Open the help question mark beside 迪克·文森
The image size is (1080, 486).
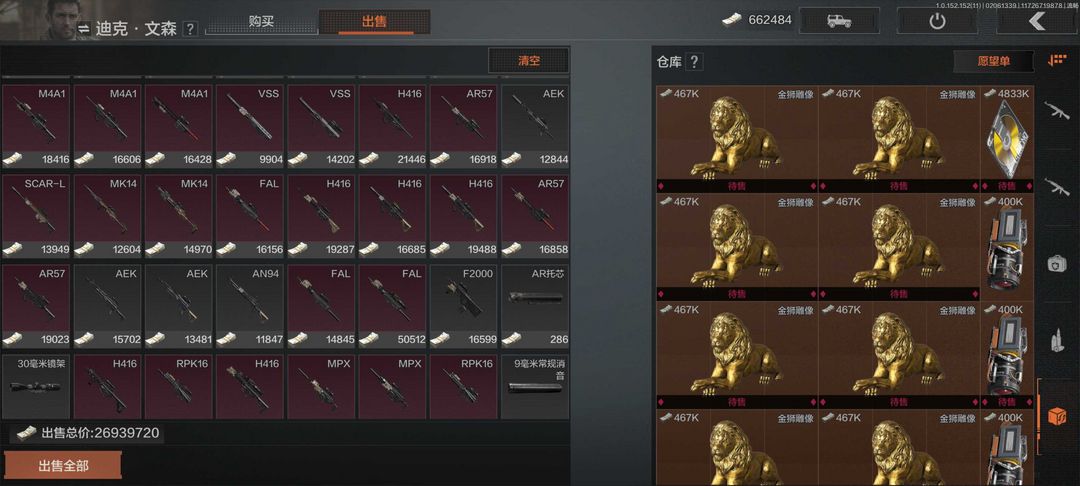[191, 29]
